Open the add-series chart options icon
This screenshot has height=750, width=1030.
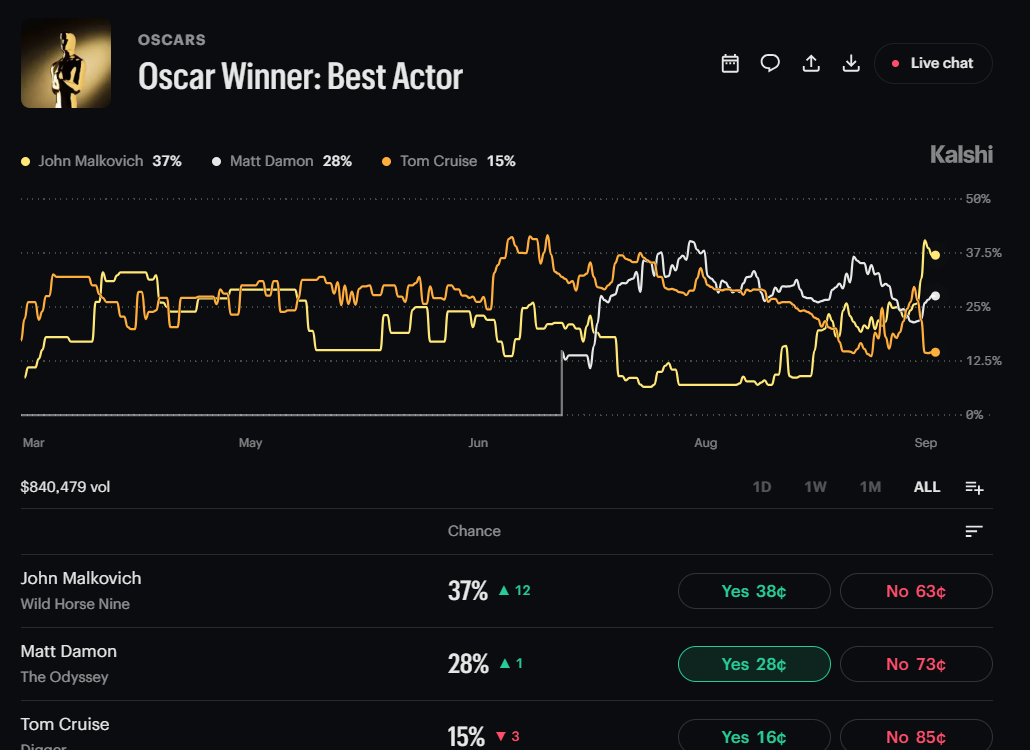click(974, 487)
